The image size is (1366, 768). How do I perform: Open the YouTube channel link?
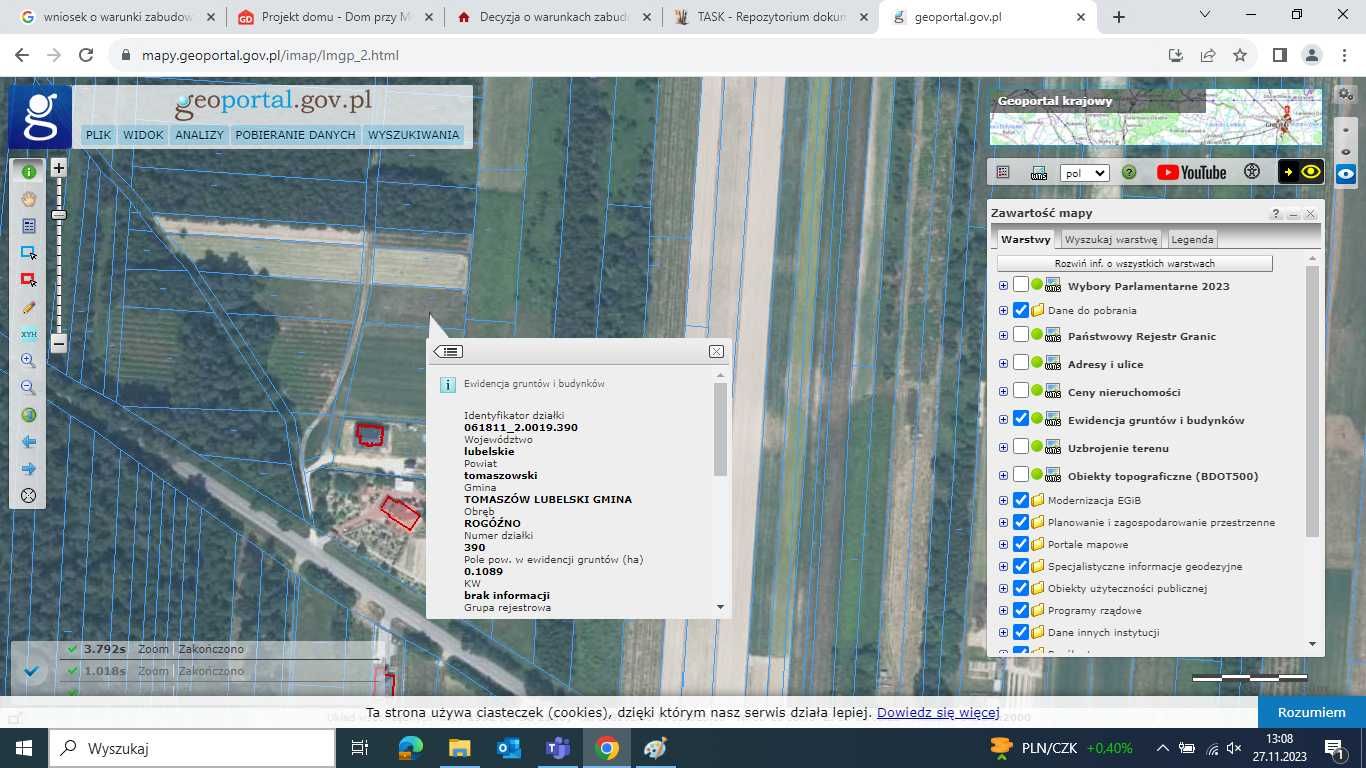coord(1191,172)
